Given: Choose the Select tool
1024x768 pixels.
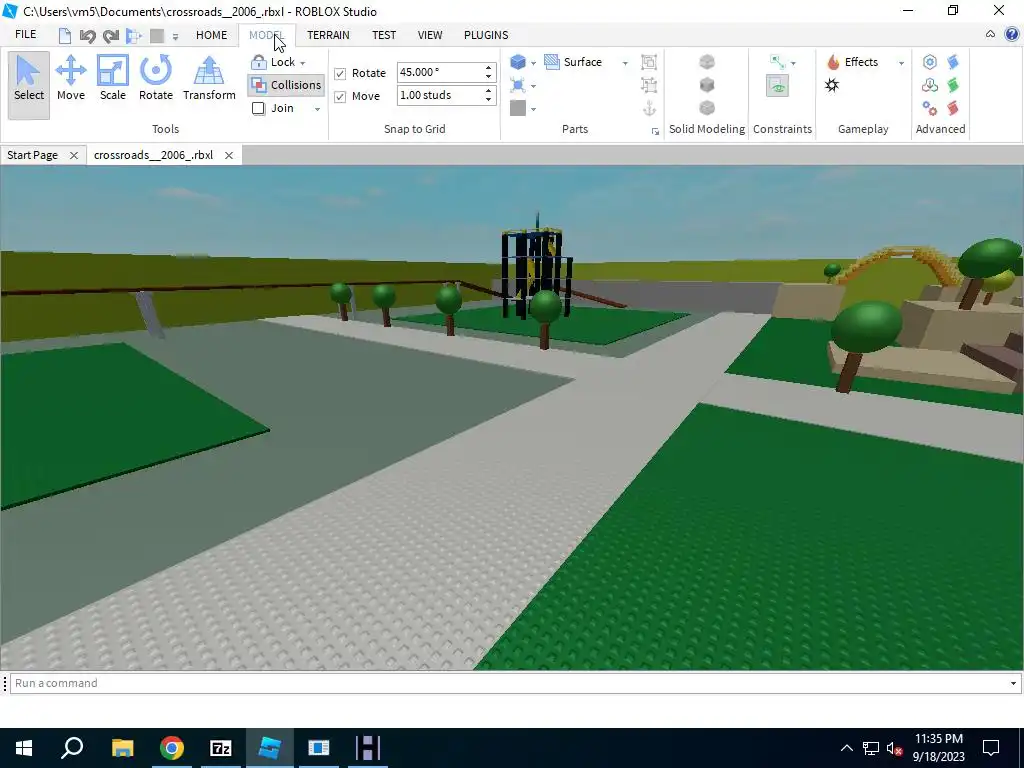Looking at the screenshot, I should pyautogui.click(x=29, y=85).
